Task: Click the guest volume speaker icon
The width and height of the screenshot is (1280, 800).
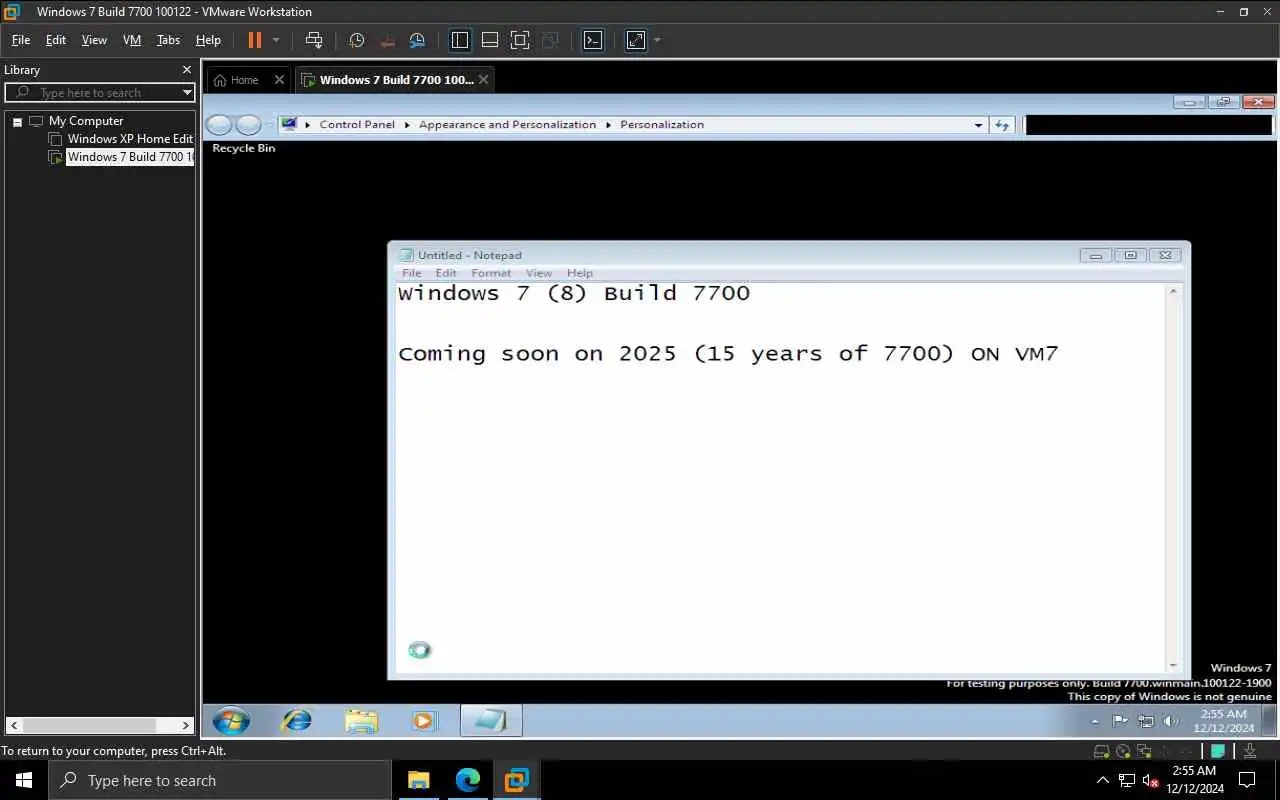Action: [x=1171, y=721]
